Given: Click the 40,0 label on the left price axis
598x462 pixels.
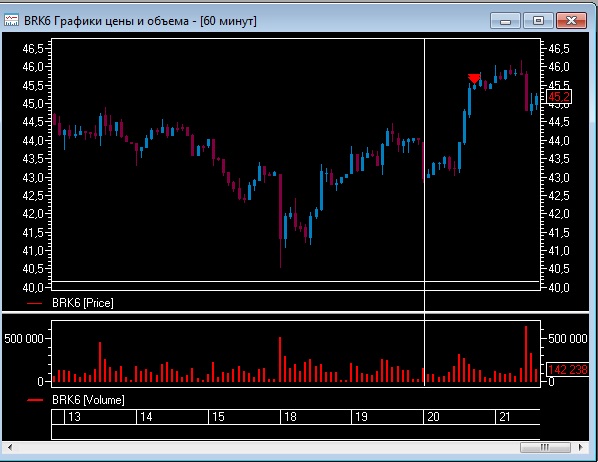Looking at the screenshot, I should (x=33, y=287).
